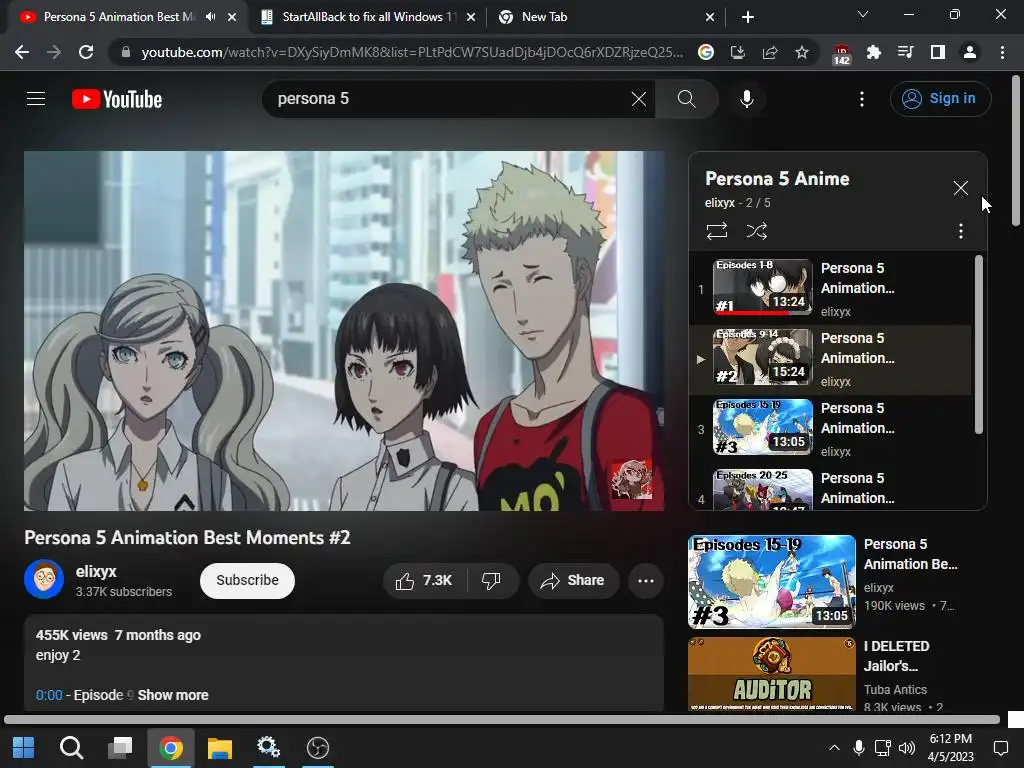Open recommended Episodes 15-19 video thumbnail

point(771,582)
